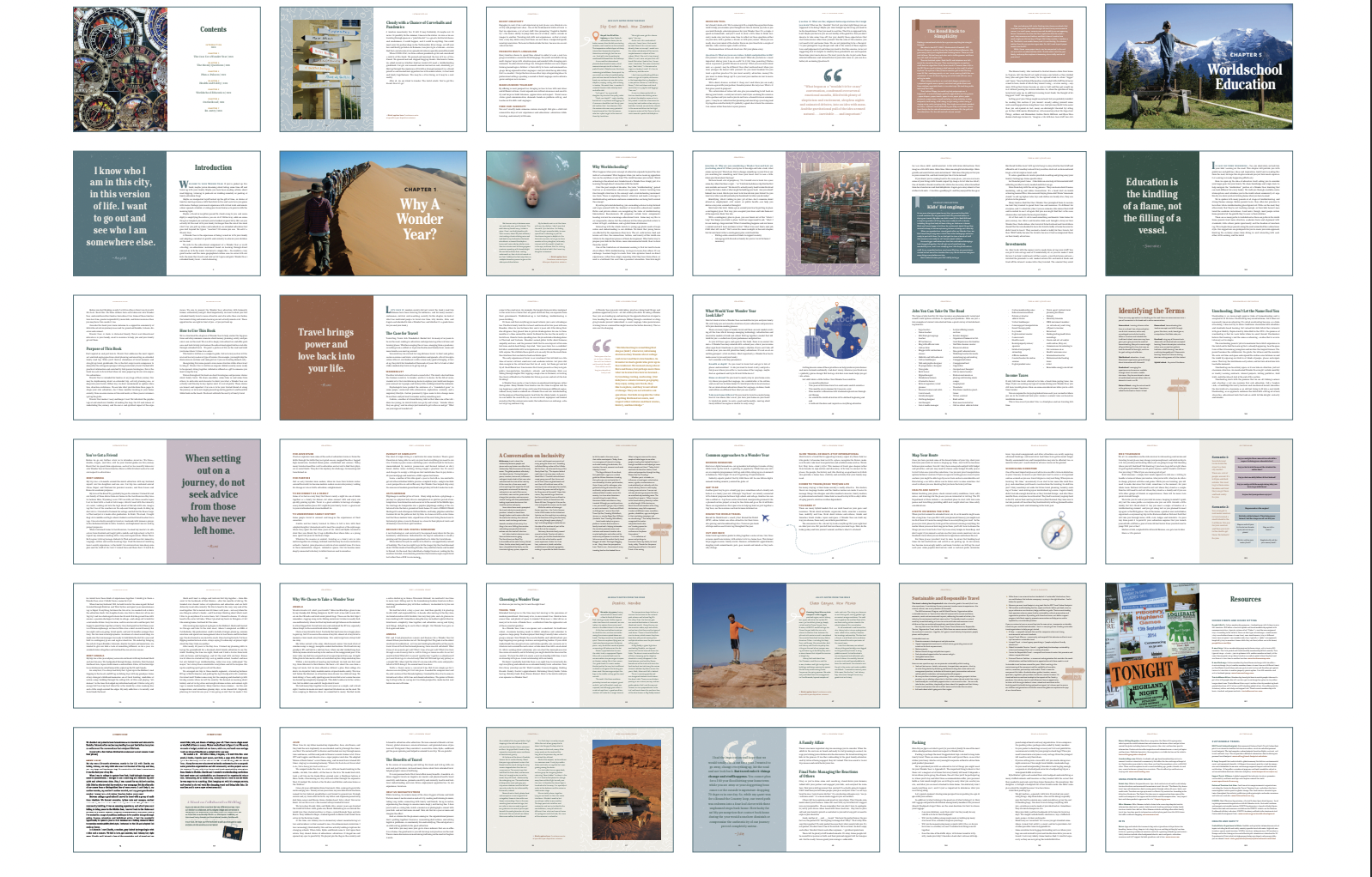Select the 'Identifying the Terms' spread

click(x=1199, y=358)
